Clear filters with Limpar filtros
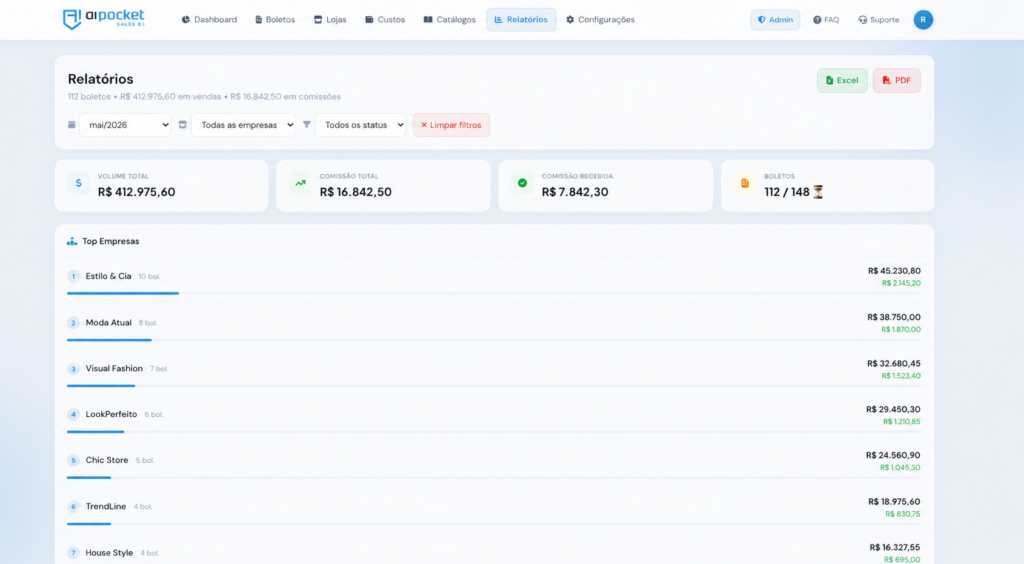Viewport: 1024px width, 564px height. (x=451, y=125)
